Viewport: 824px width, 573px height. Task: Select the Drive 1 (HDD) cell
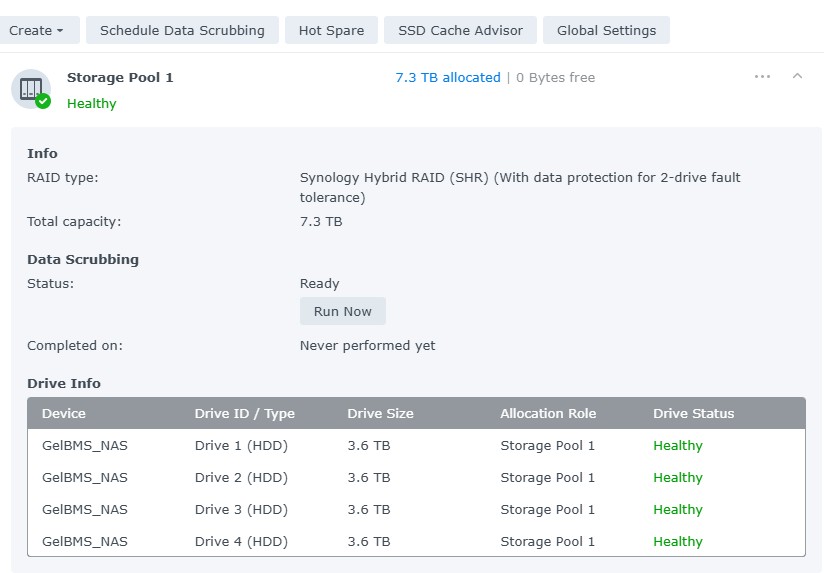coord(241,446)
